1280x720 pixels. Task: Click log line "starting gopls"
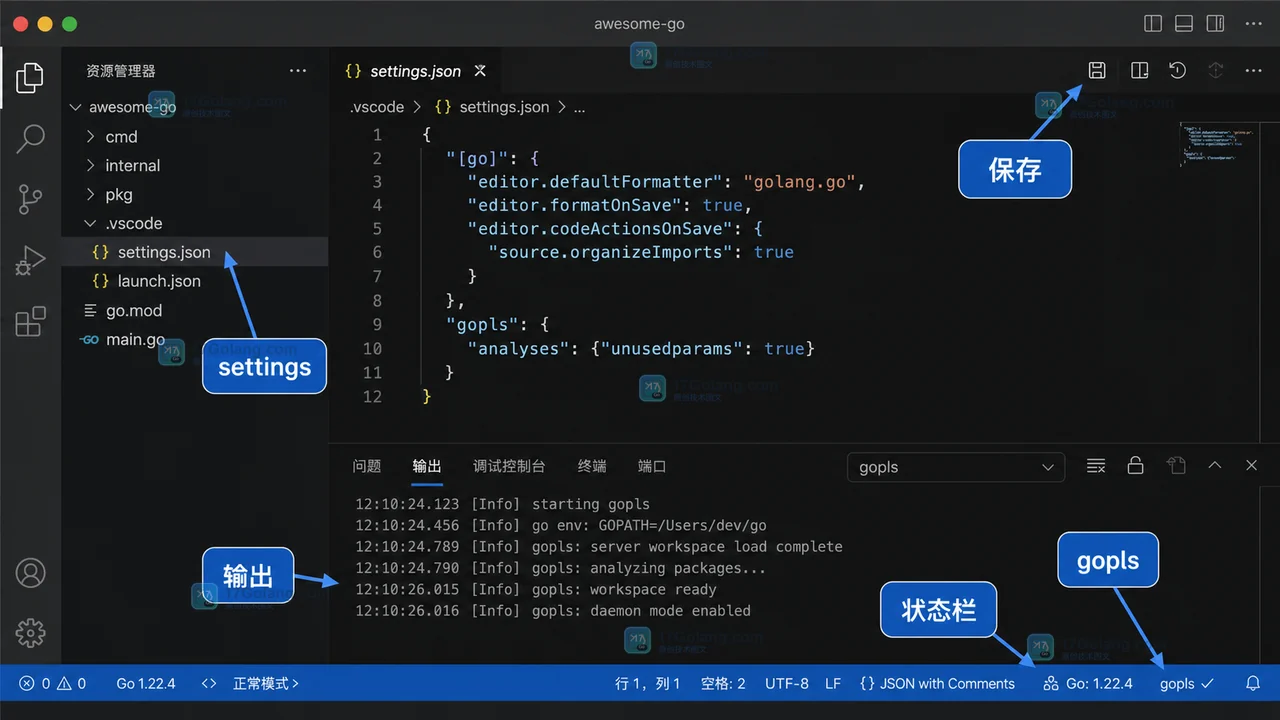591,504
